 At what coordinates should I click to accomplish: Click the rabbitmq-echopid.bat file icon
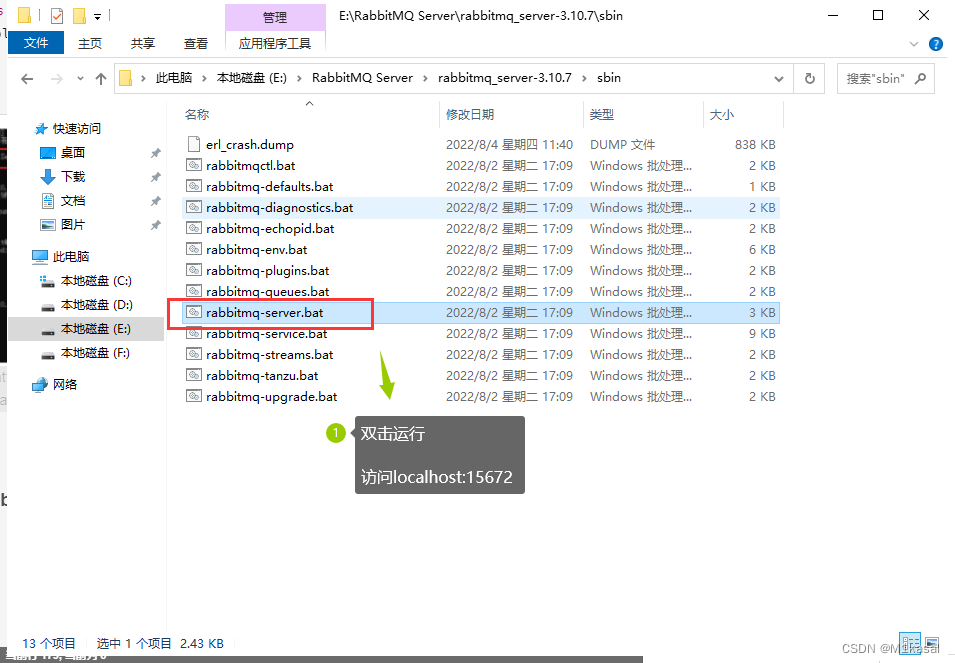[x=194, y=228]
